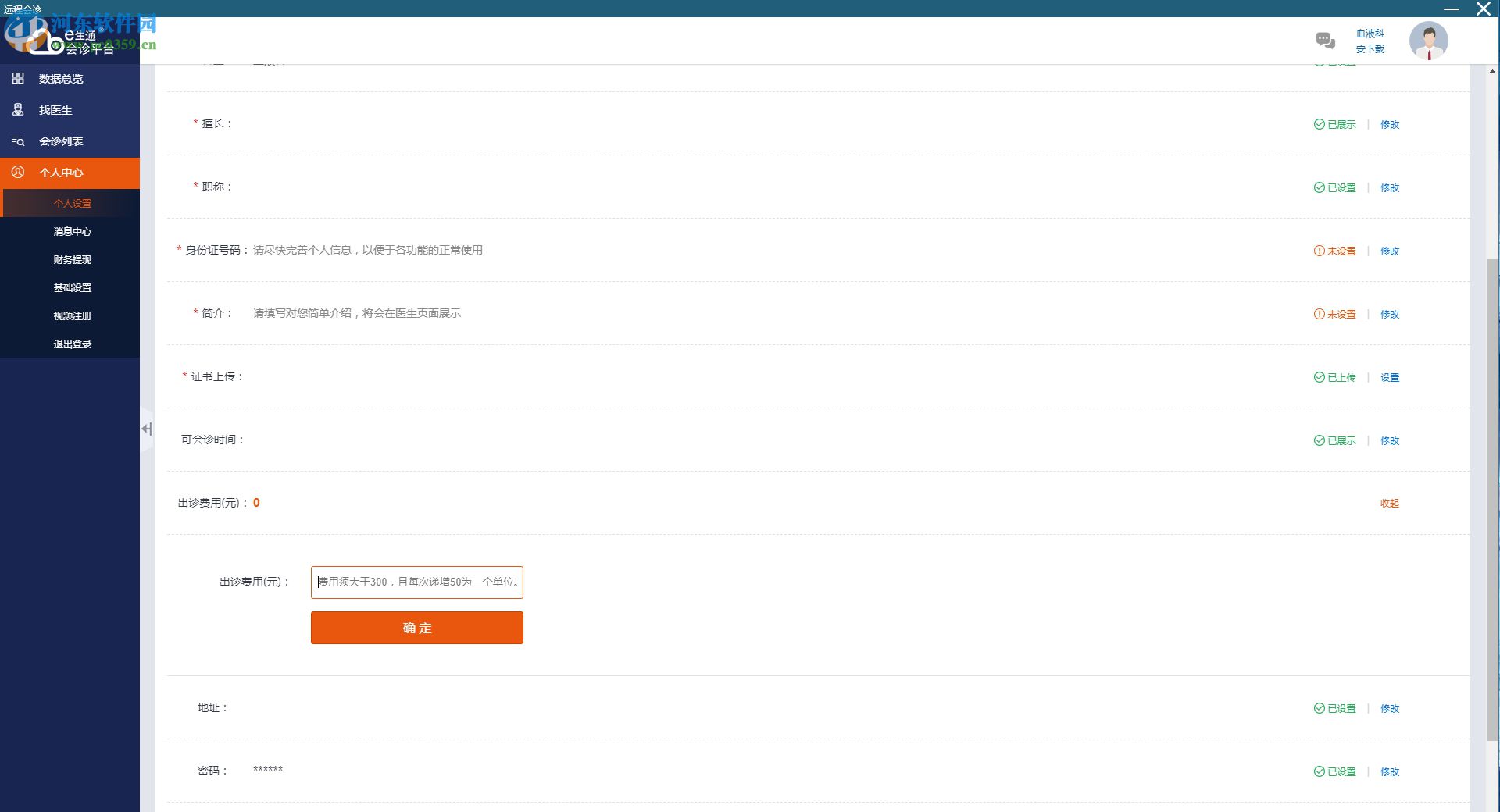Click 修改 link in 擅长 row

click(1389, 124)
